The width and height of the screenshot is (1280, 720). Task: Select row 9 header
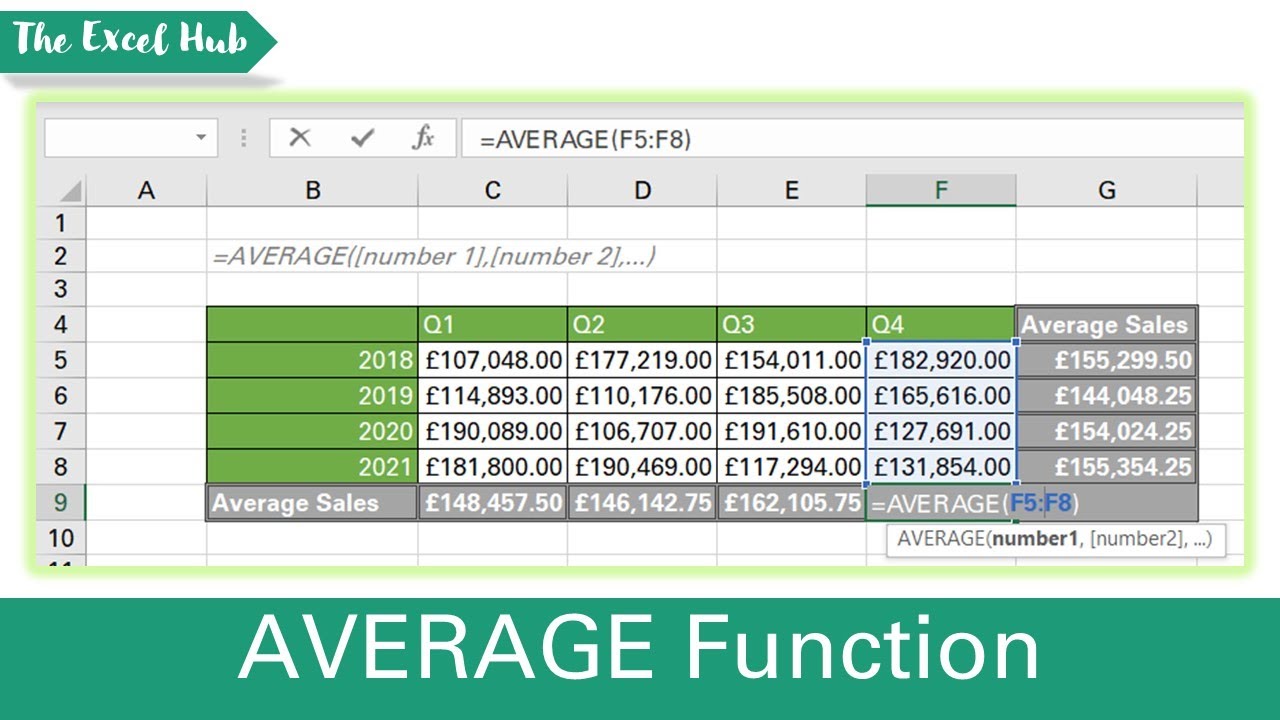(x=61, y=502)
